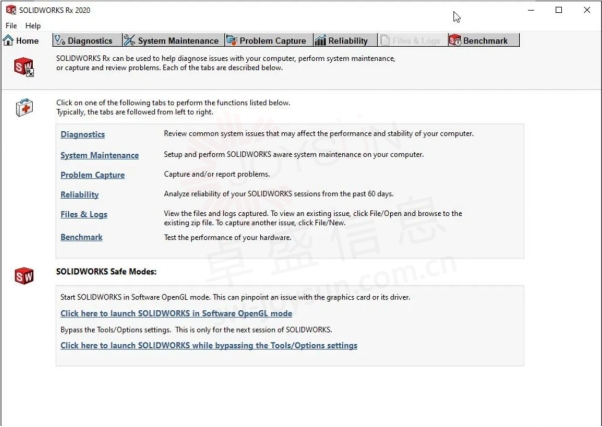602x427 pixels.
Task: Switch to the Files & Logs tab
Action: click(x=413, y=40)
